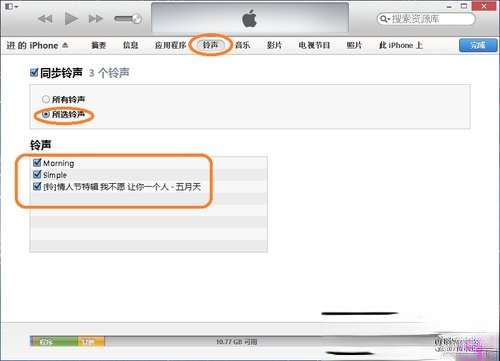Switch to the 应用程序 tab

(170, 45)
